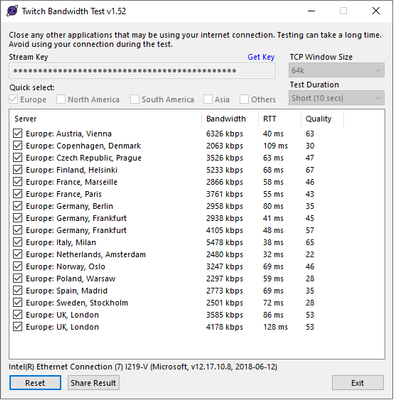The image size is (394, 400).
Task: Uncheck Poland, Warsaw server checkbox
Action: 17,279
